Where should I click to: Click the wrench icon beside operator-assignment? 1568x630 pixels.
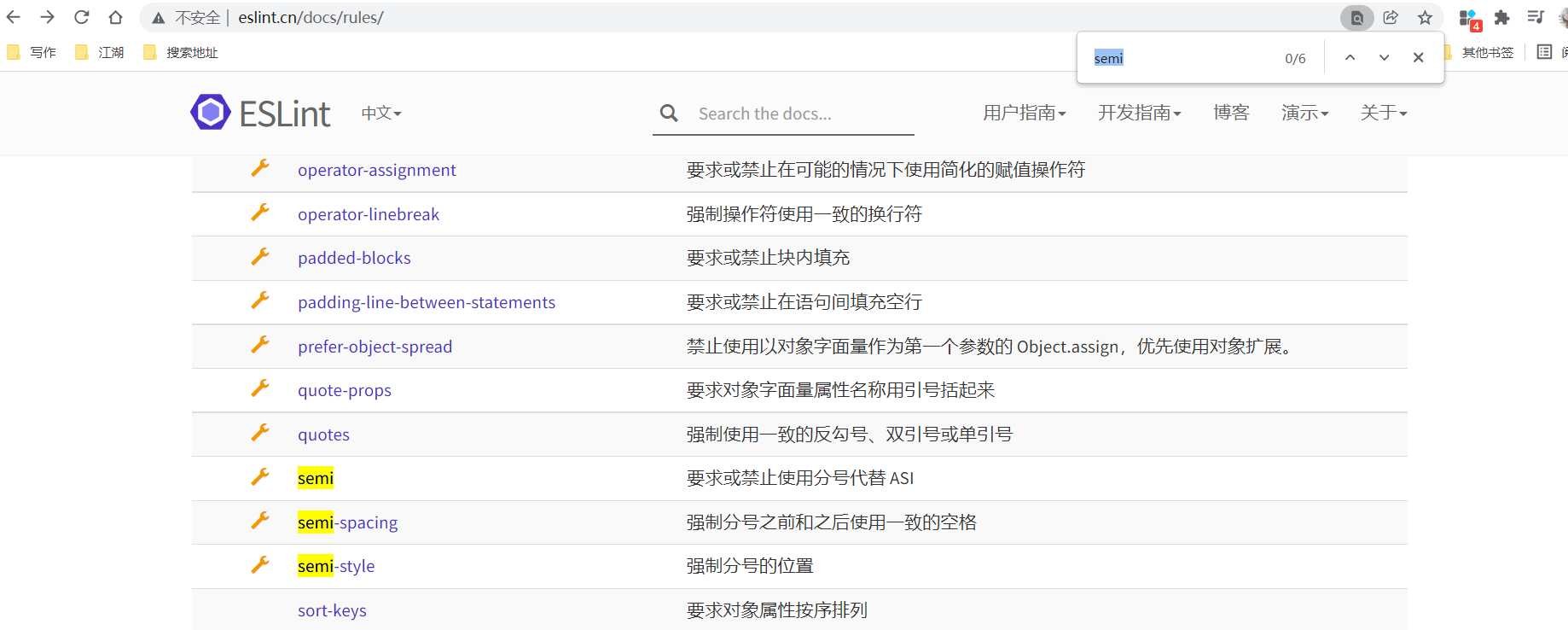260,168
